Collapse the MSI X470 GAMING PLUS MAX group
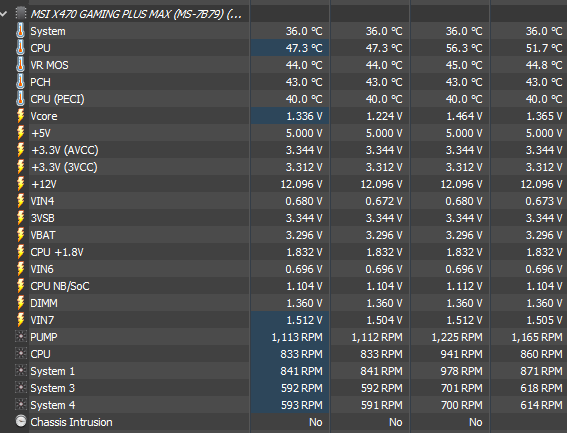The image size is (567, 433). 4,14
